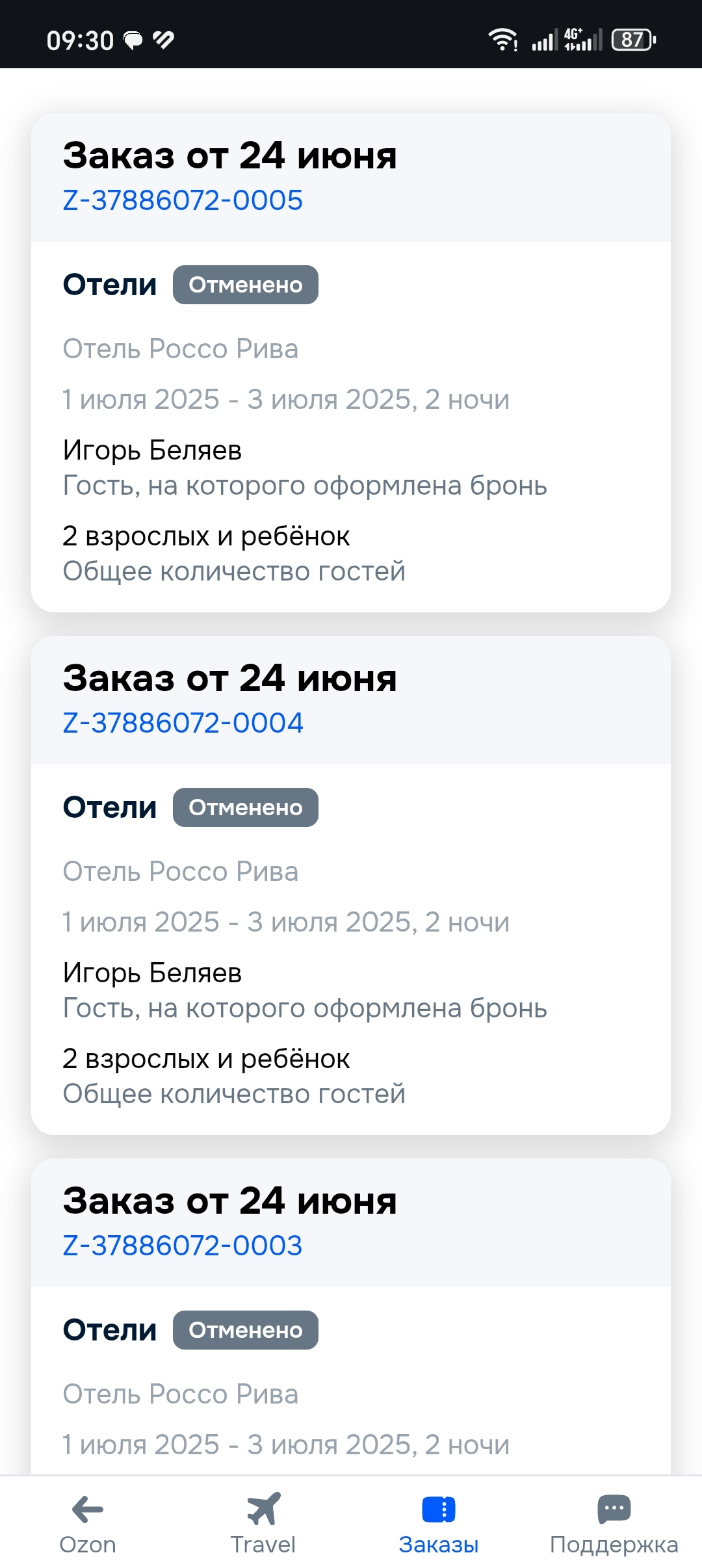Viewport: 702px width, 1568px height.
Task: Switch to the Travel tab label
Action: (263, 1545)
